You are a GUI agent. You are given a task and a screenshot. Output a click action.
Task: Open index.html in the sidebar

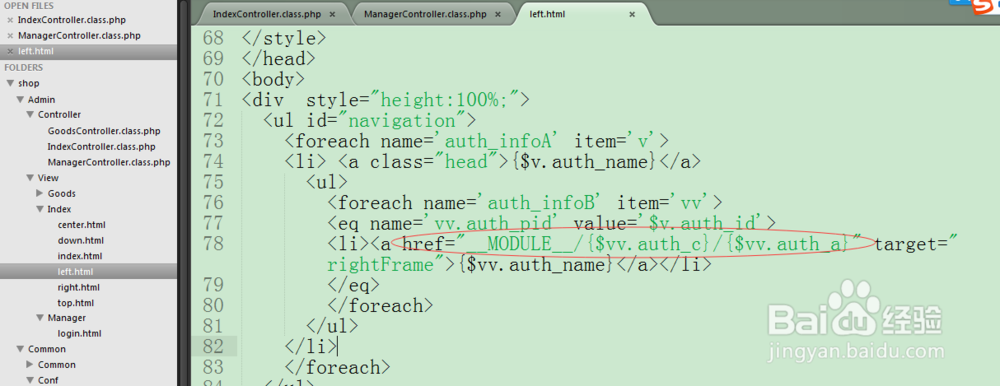[x=80, y=256]
